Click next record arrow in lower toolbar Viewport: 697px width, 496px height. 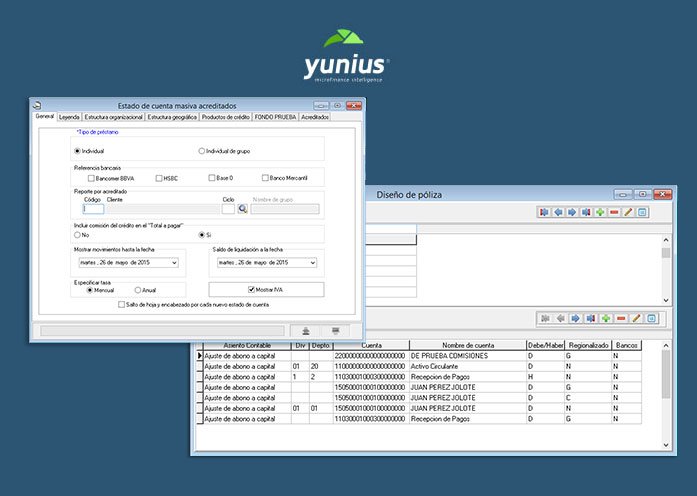coord(575,318)
